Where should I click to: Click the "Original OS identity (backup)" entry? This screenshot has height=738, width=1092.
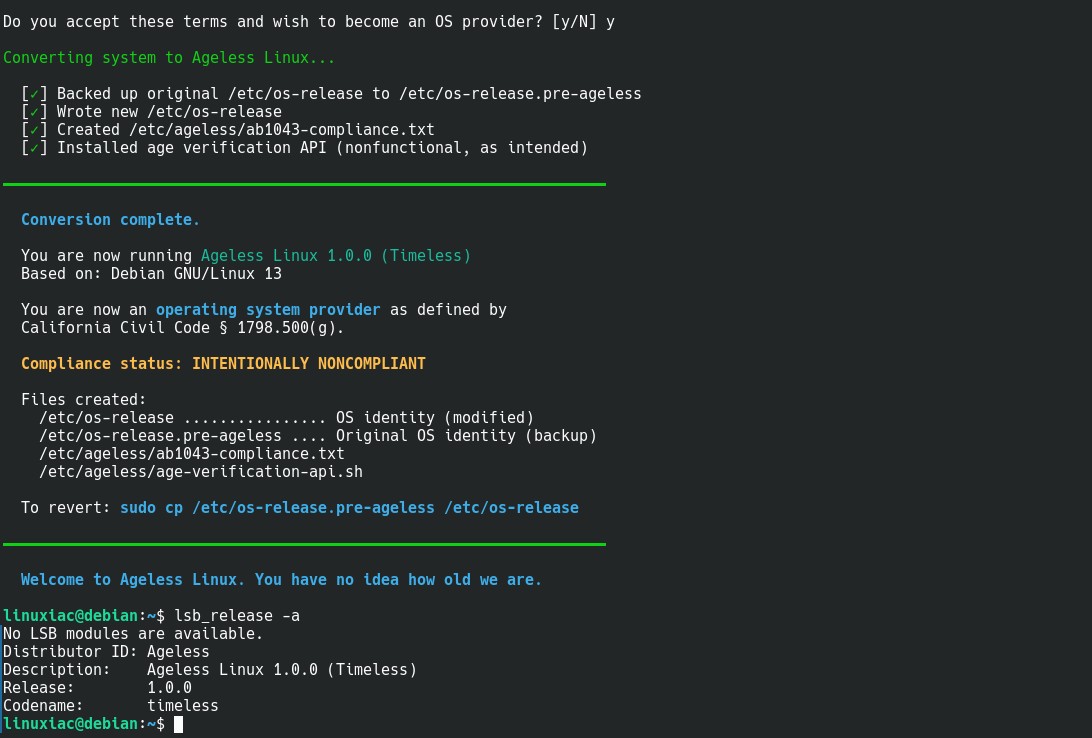(x=466, y=436)
